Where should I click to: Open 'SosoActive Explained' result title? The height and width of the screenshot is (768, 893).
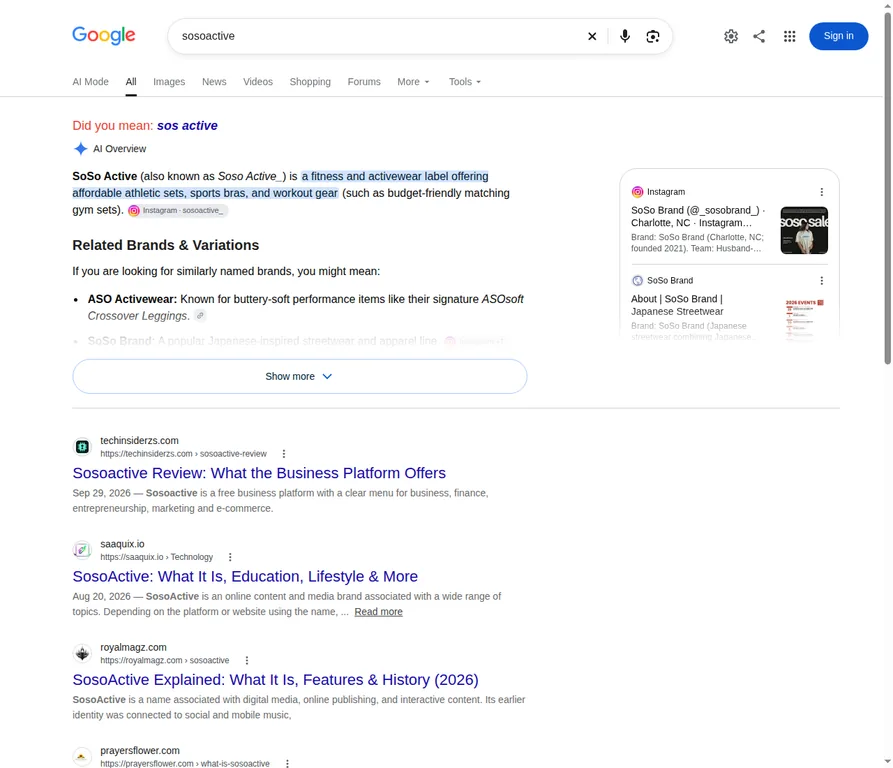(276, 680)
